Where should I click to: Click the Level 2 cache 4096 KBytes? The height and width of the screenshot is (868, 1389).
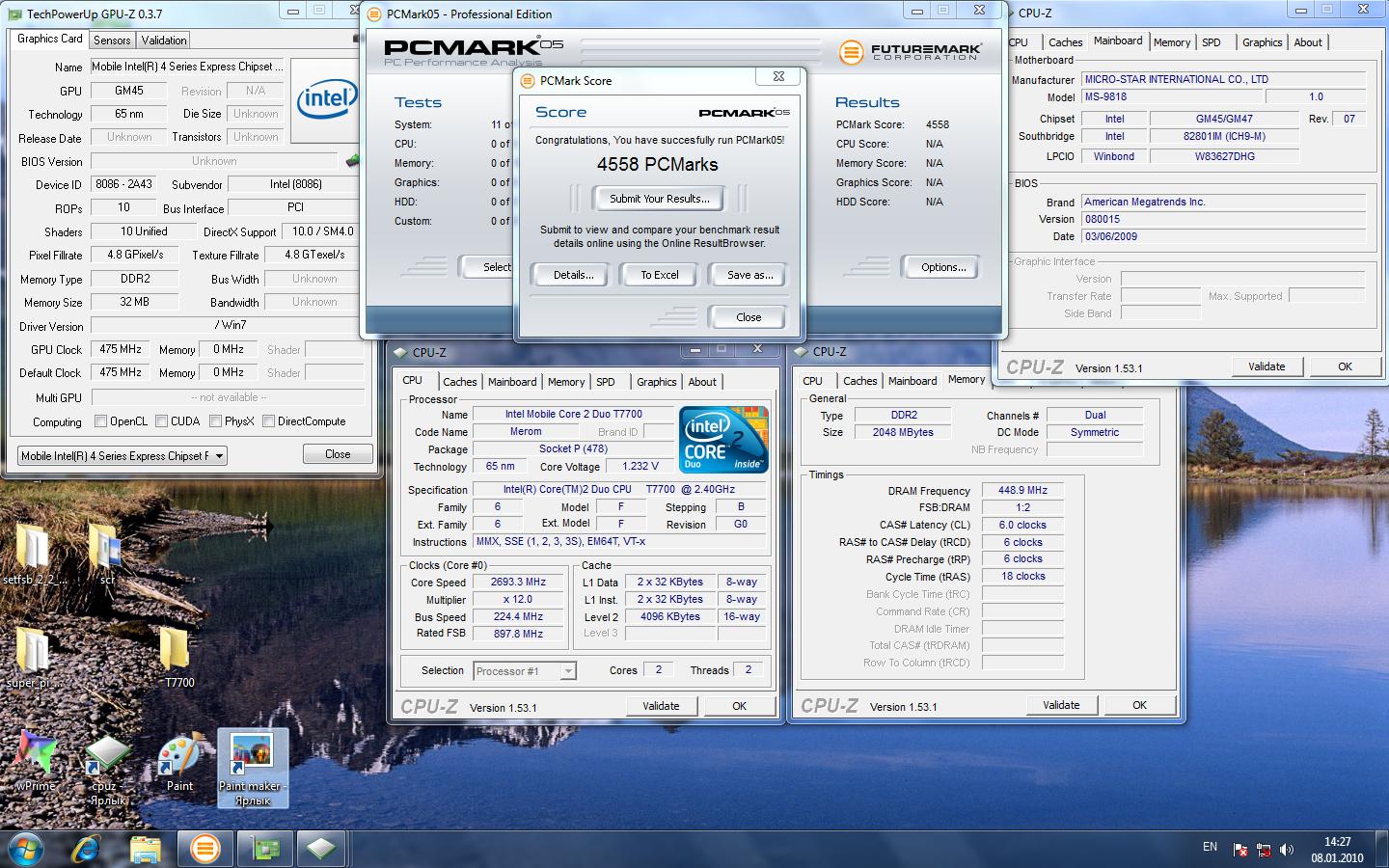tap(669, 616)
